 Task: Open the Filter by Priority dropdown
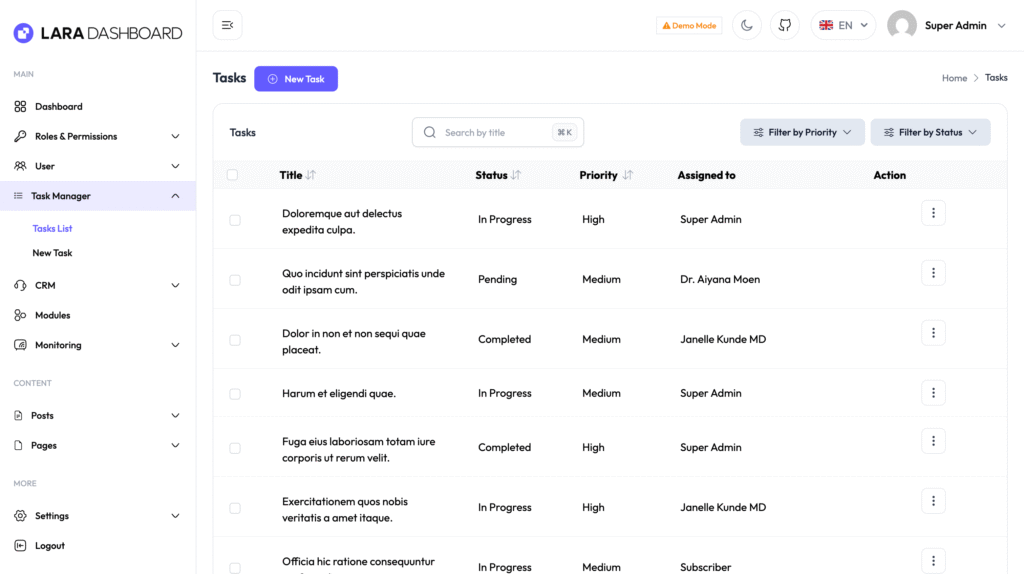(x=802, y=133)
